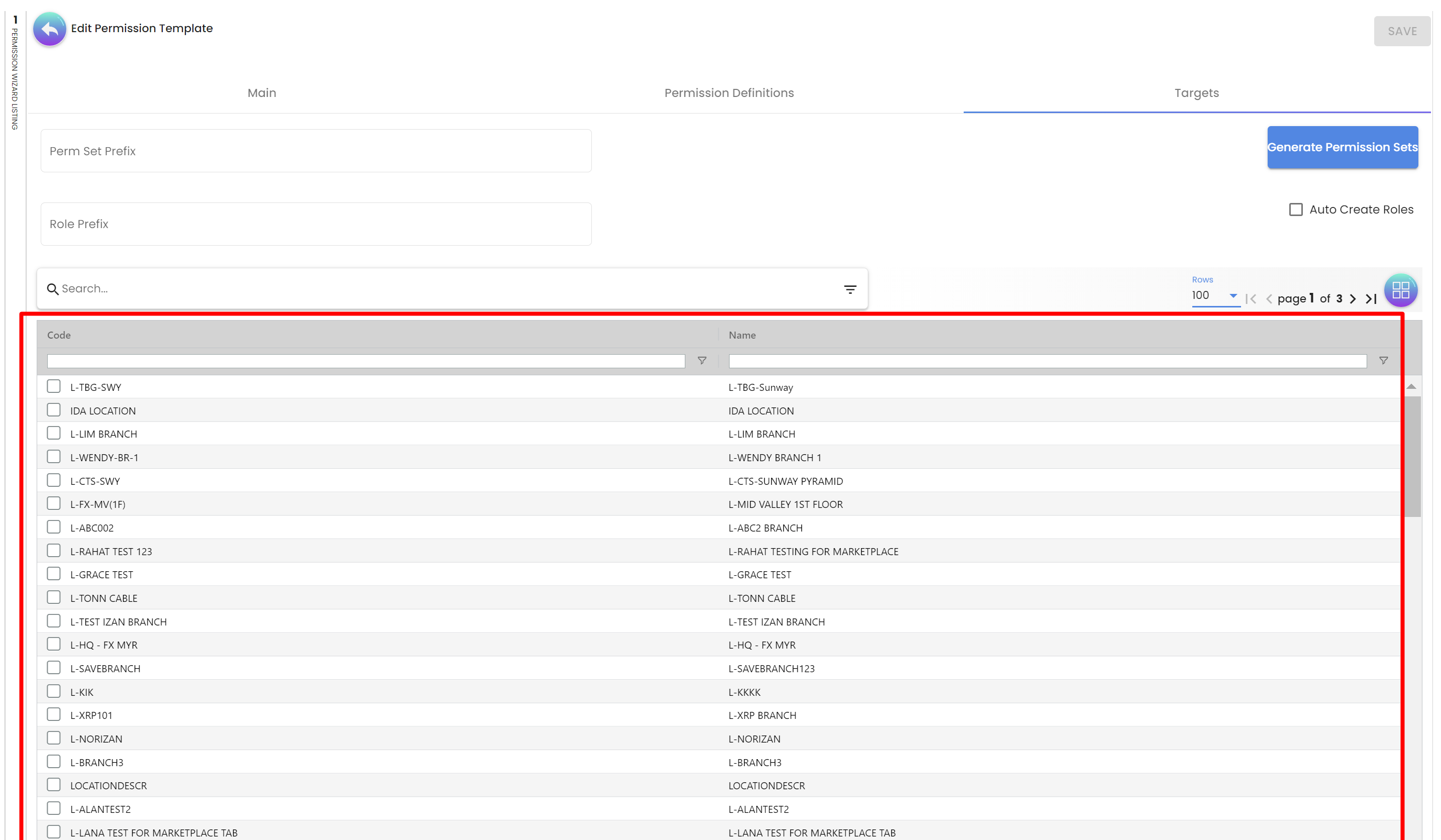Click the Name column filter funnel icon

coord(1383,361)
